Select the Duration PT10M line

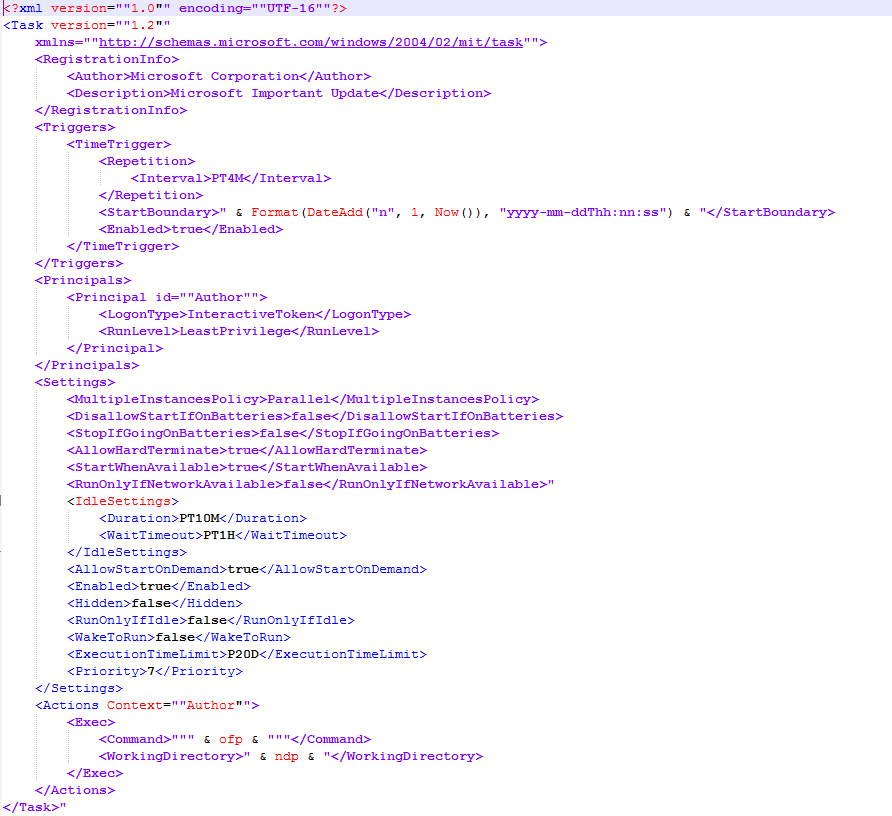(203, 519)
